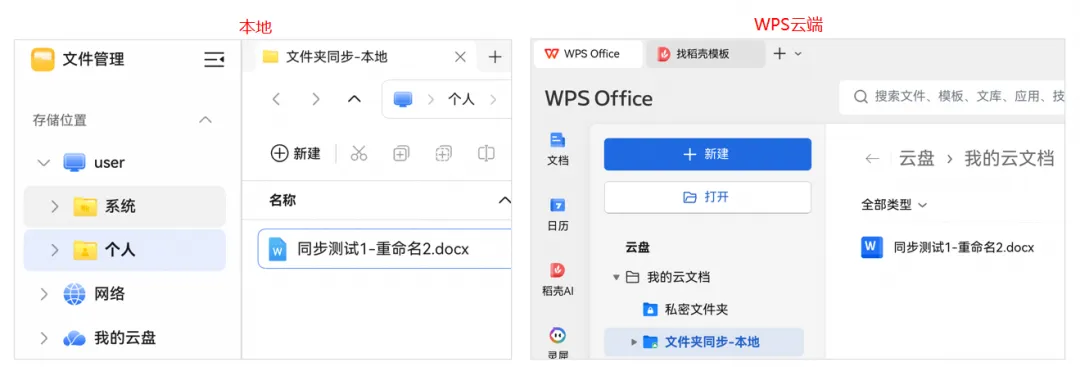This screenshot has width=1080, height=367.
Task: Expand the 个人 folder node
Action: click(54, 250)
